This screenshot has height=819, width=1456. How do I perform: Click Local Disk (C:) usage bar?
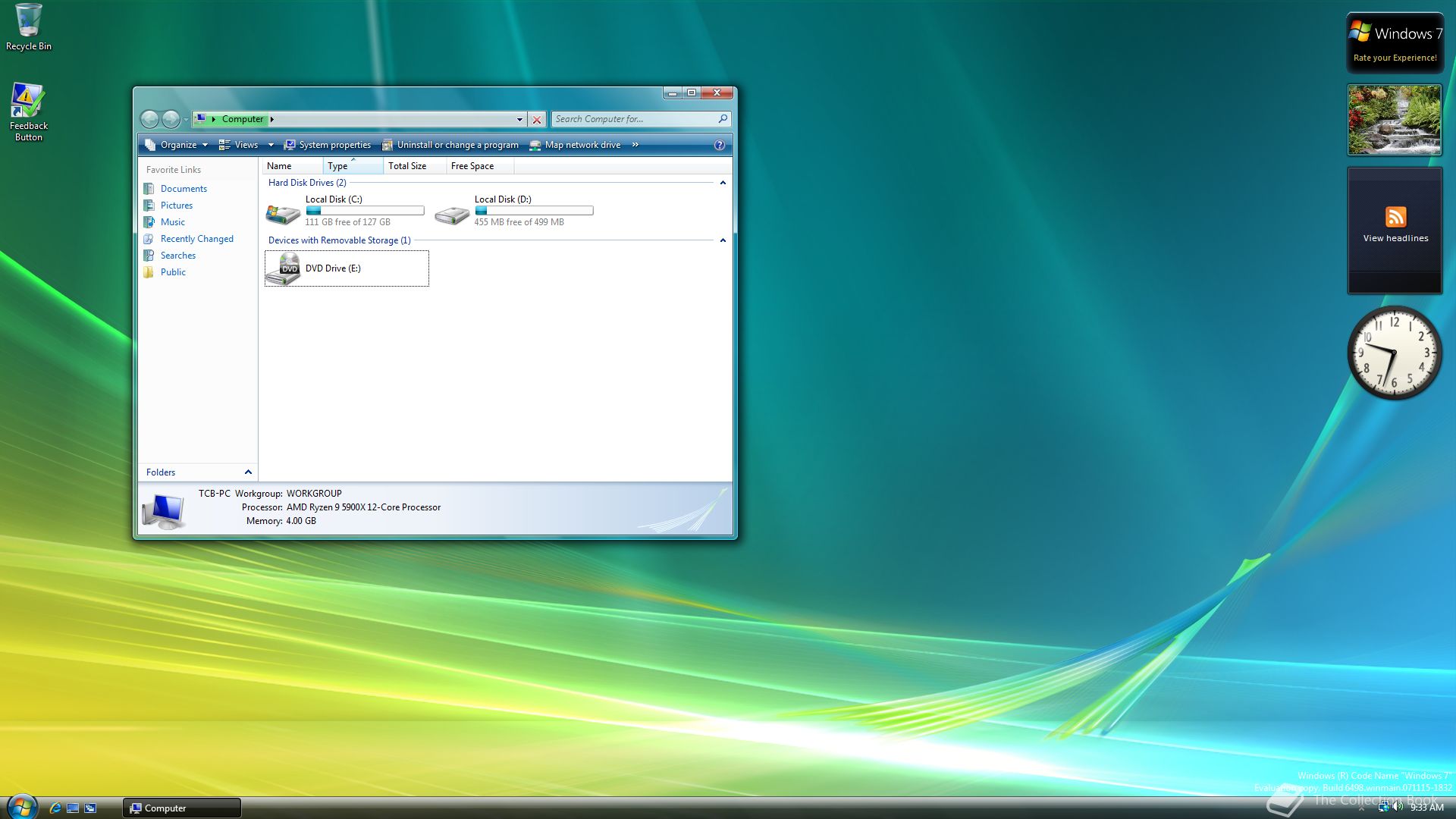[365, 211]
